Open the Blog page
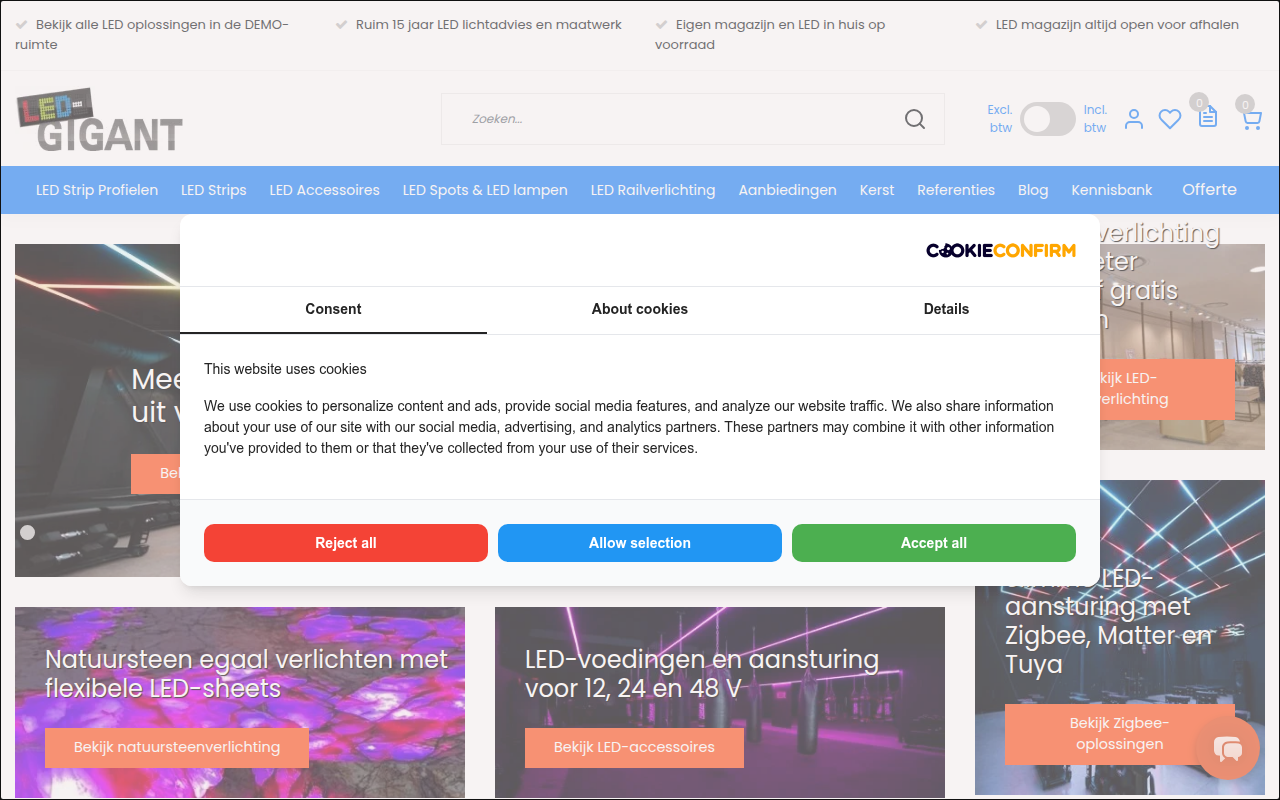1280x800 pixels. 1033,190
